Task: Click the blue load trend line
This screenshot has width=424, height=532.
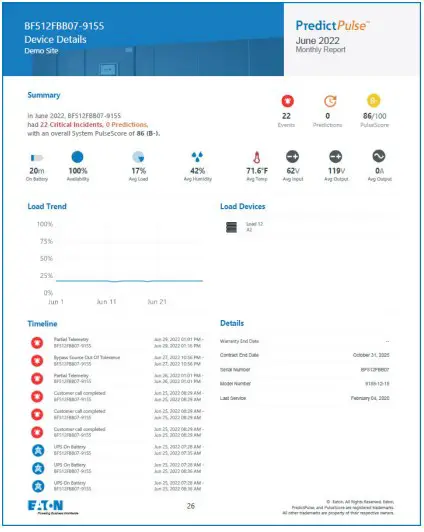Action: click(129, 281)
